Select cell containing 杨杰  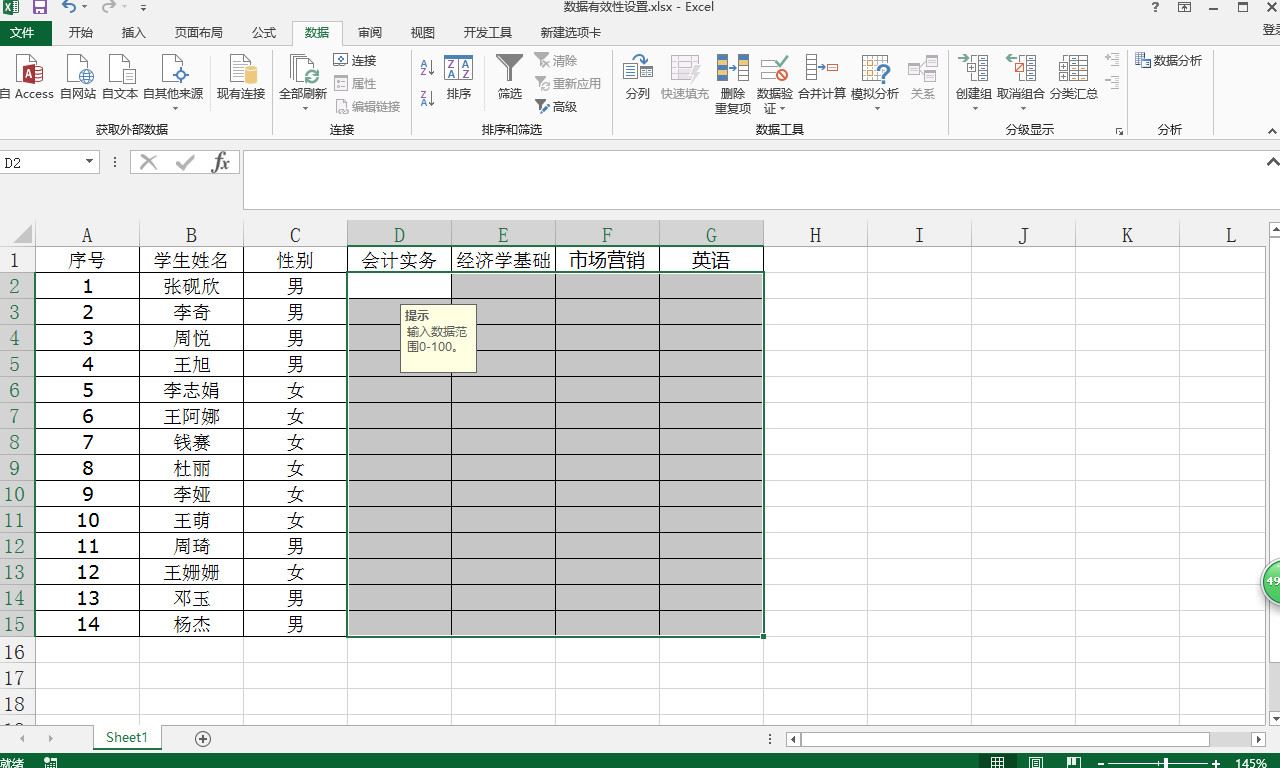(x=191, y=624)
